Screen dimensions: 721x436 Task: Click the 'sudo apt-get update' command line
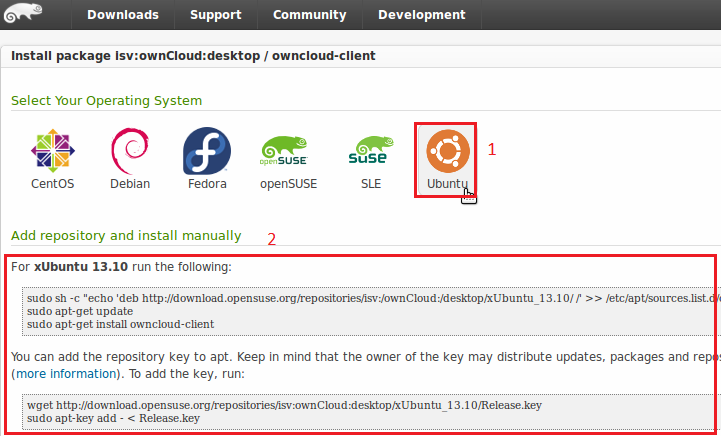point(80,311)
